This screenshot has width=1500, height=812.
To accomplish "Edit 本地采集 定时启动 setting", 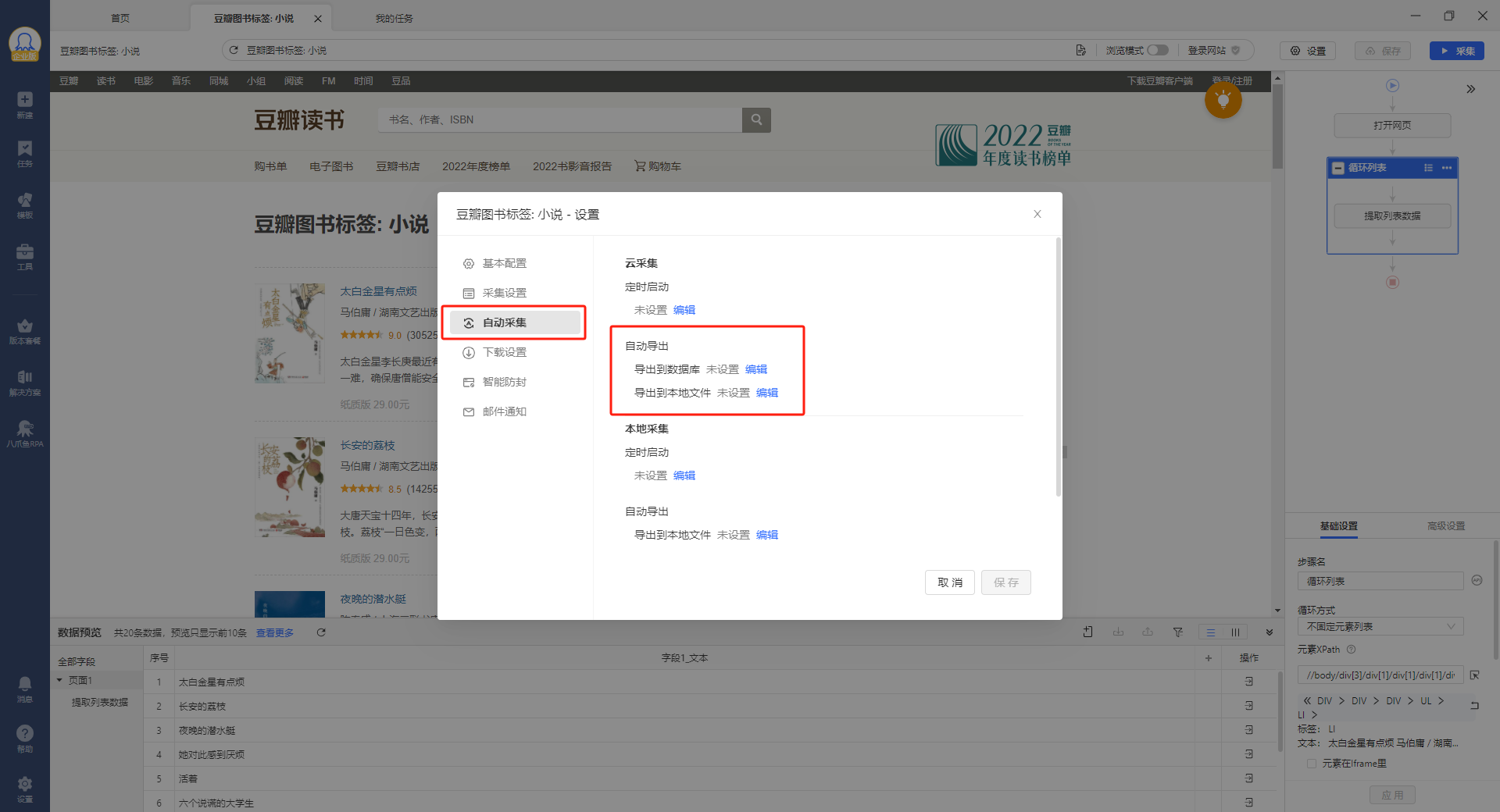I will 684,475.
